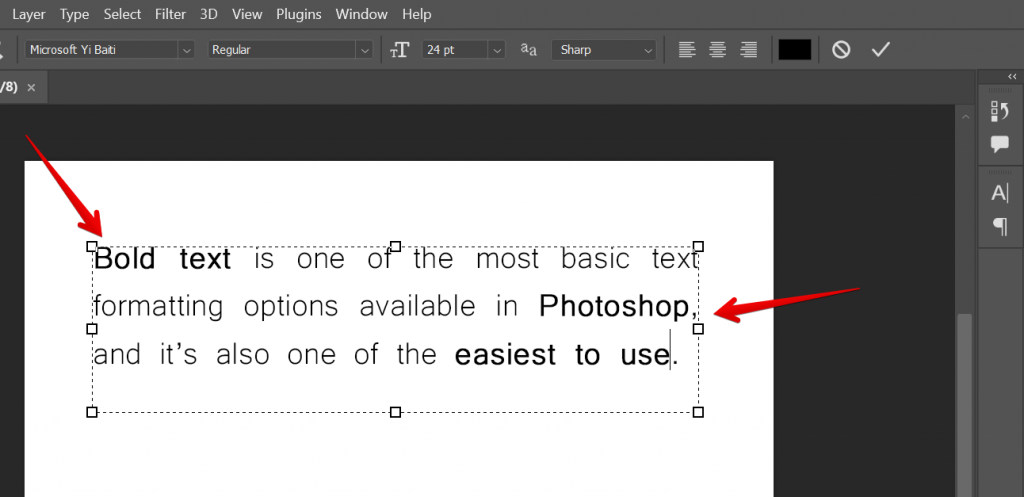This screenshot has width=1024, height=497.
Task: Open the Paragraph panel icon
Action: click(999, 227)
